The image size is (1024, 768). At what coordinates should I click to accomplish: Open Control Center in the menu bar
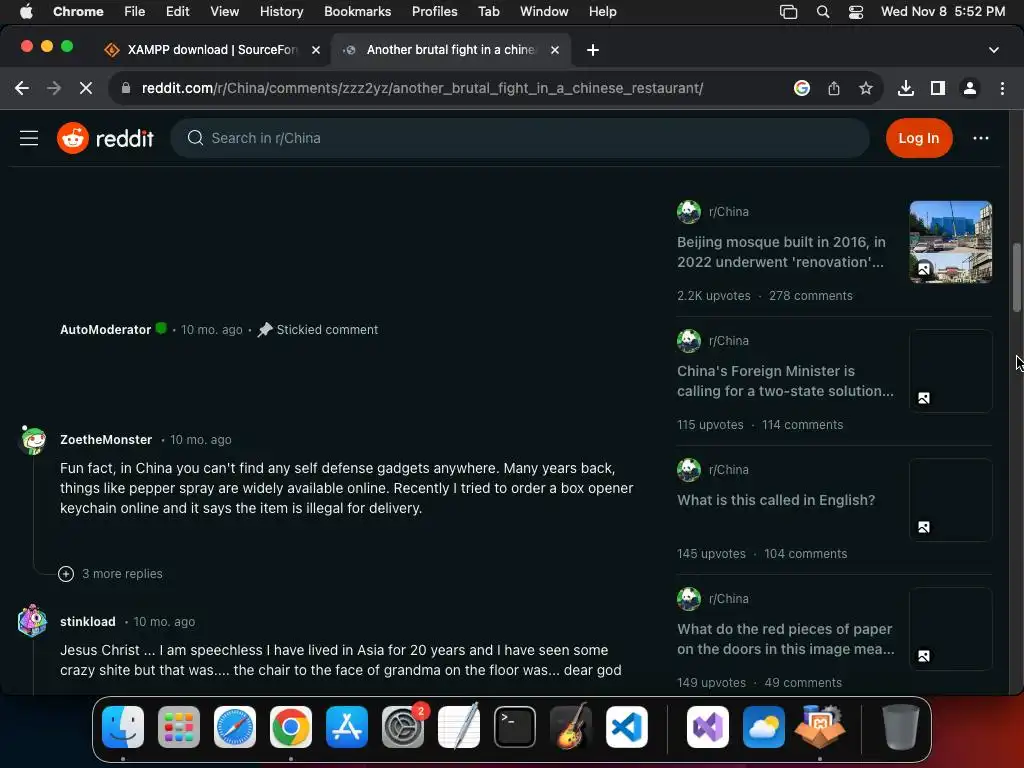pos(856,11)
